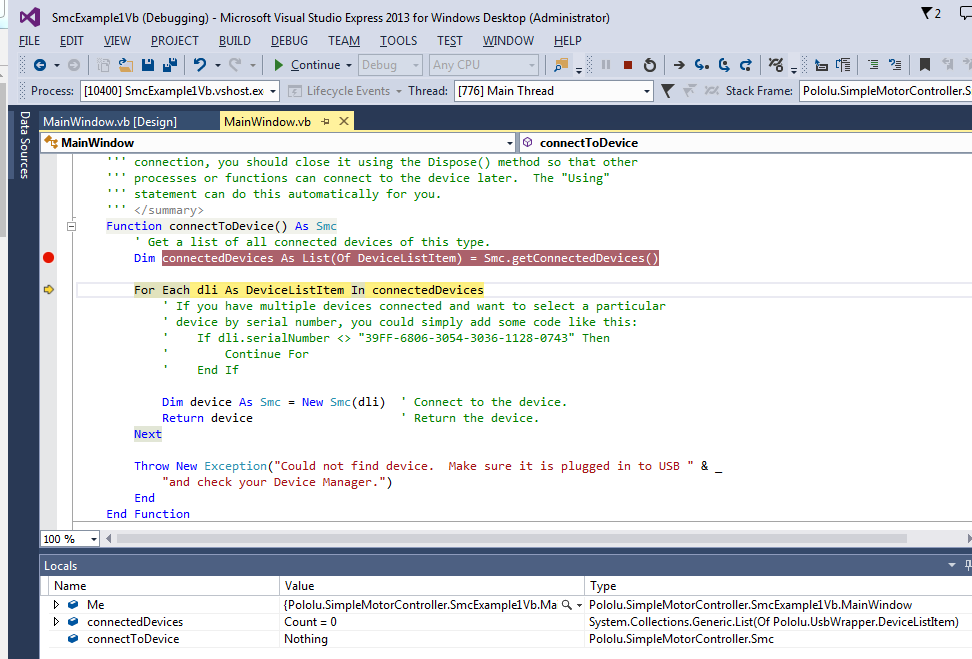Screen dimensions: 972x659
Task: Stop debugging with the red square button
Action: [x=628, y=65]
